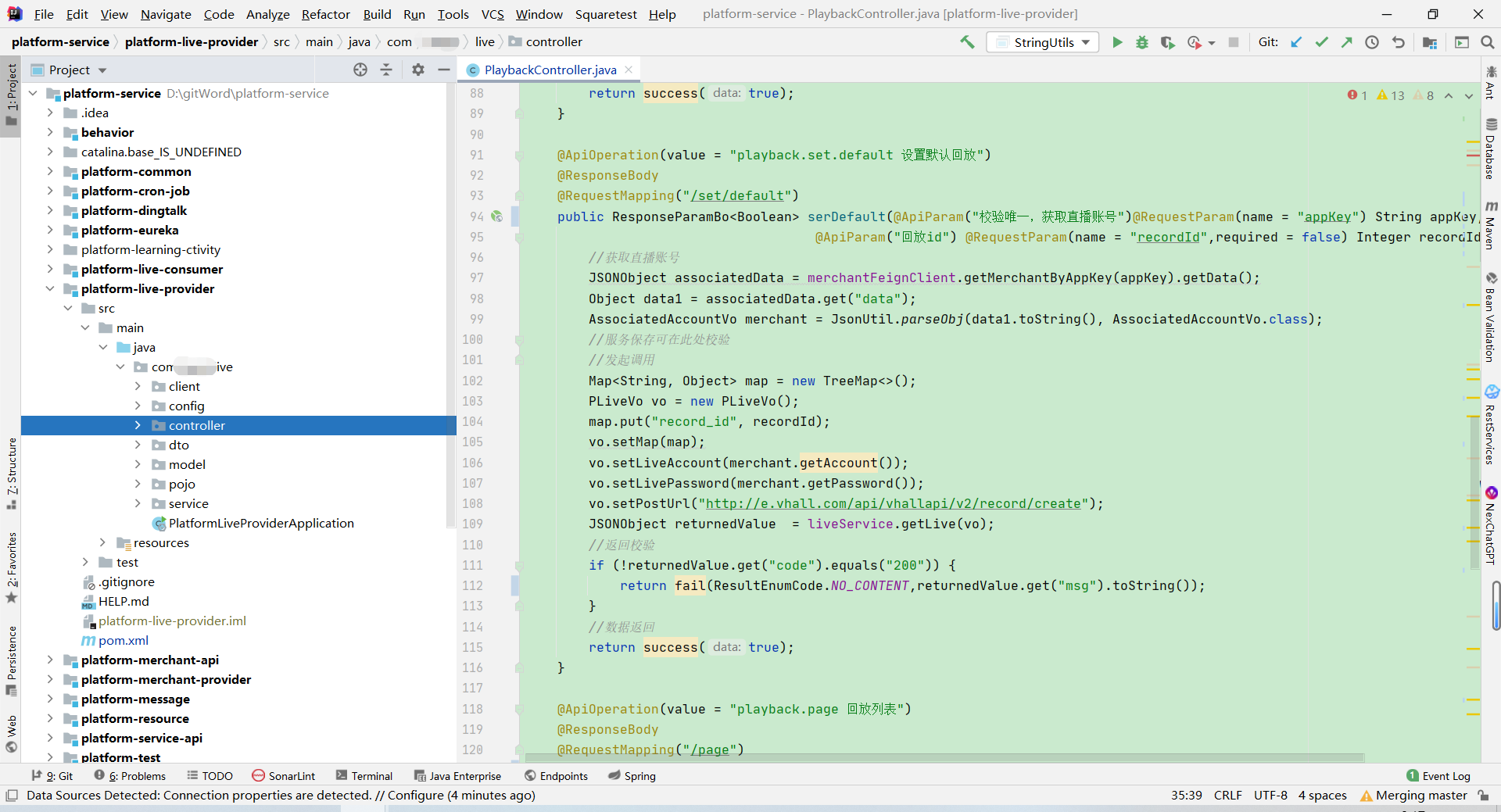This screenshot has width=1501, height=812.
Task: Update project from Git (blue arrow)
Action: tap(1296, 42)
